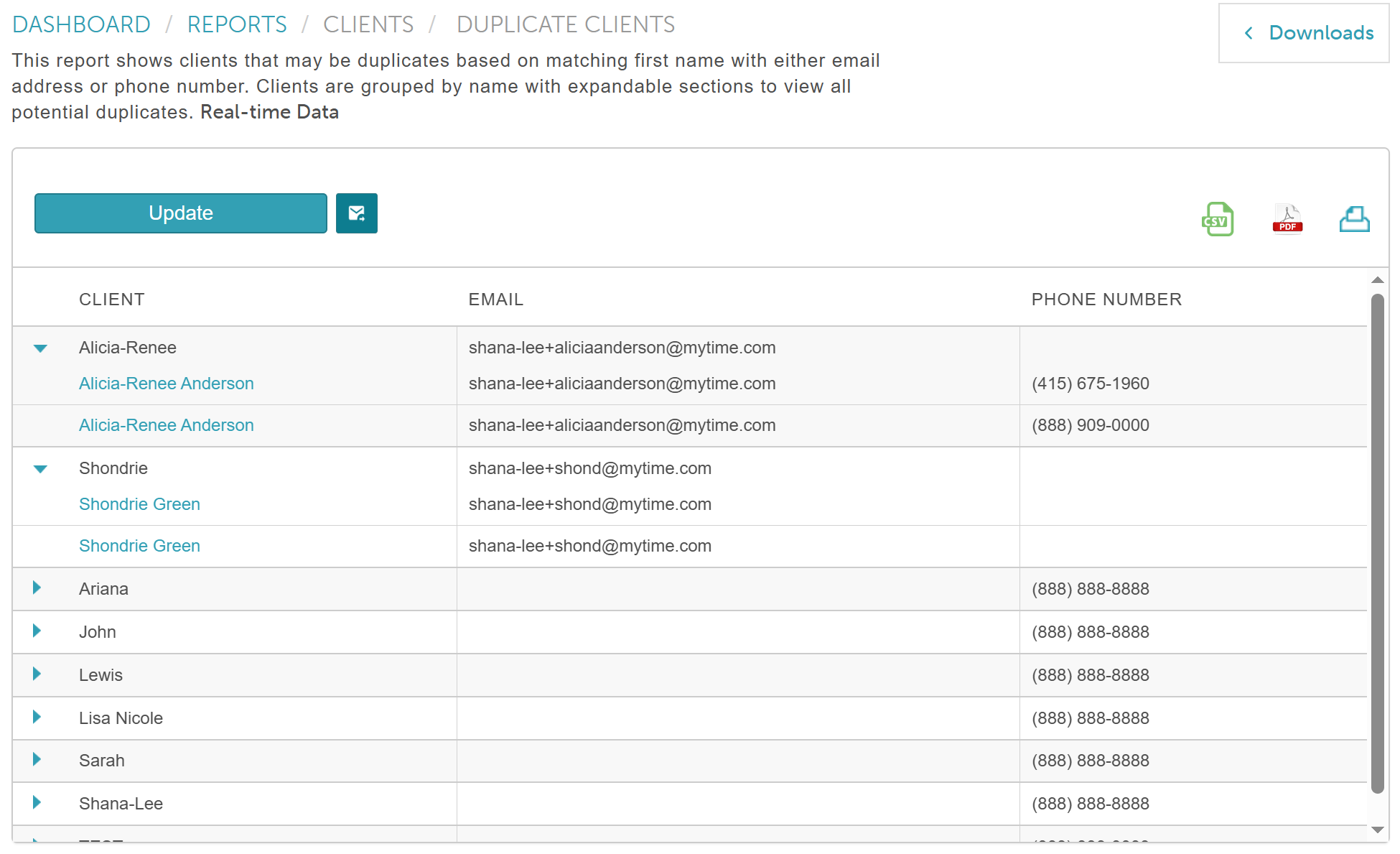Open first Alicia-Renee Anderson client link
This screenshot has width=1400, height=854.
(x=167, y=384)
